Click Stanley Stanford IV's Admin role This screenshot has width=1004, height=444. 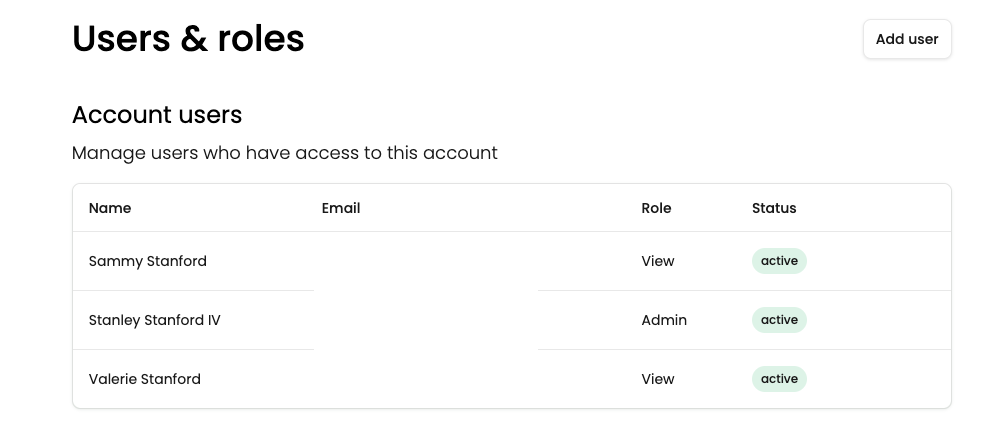pos(664,320)
